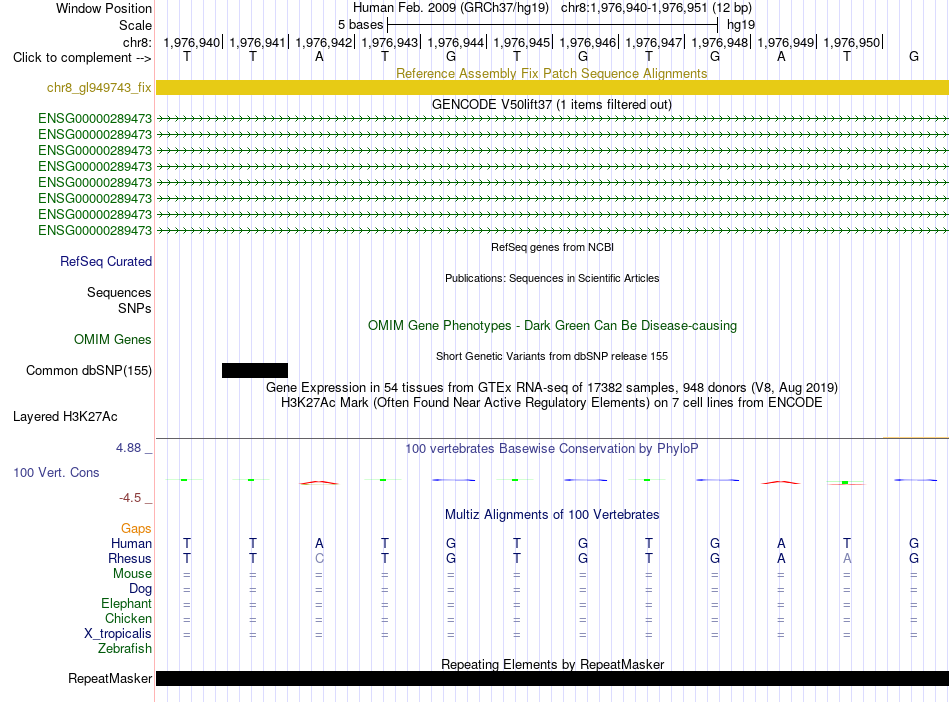950x702 pixels.
Task: Select the X_tropicalis species label
Action: tap(118, 634)
